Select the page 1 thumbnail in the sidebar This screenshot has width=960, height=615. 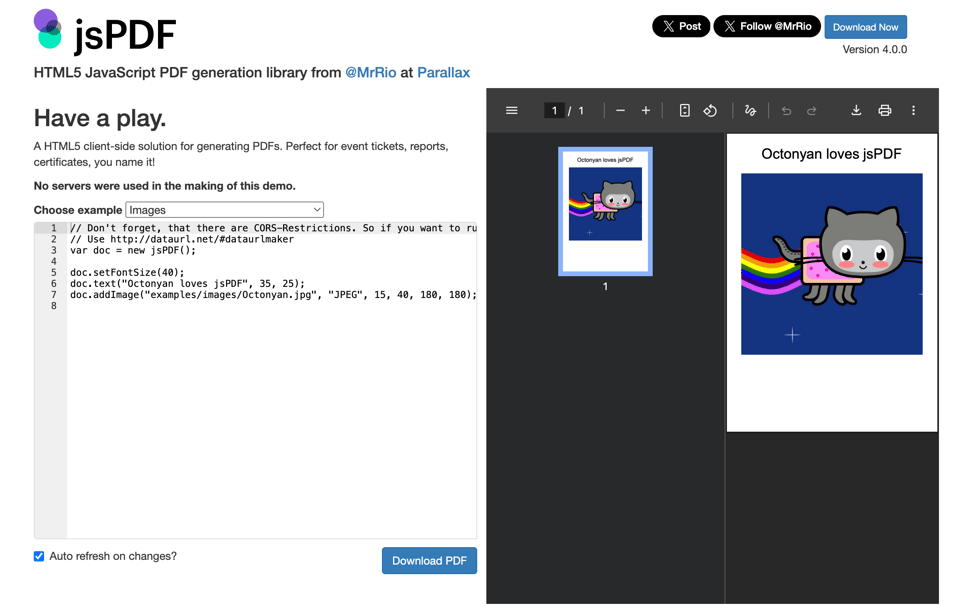[x=604, y=211]
